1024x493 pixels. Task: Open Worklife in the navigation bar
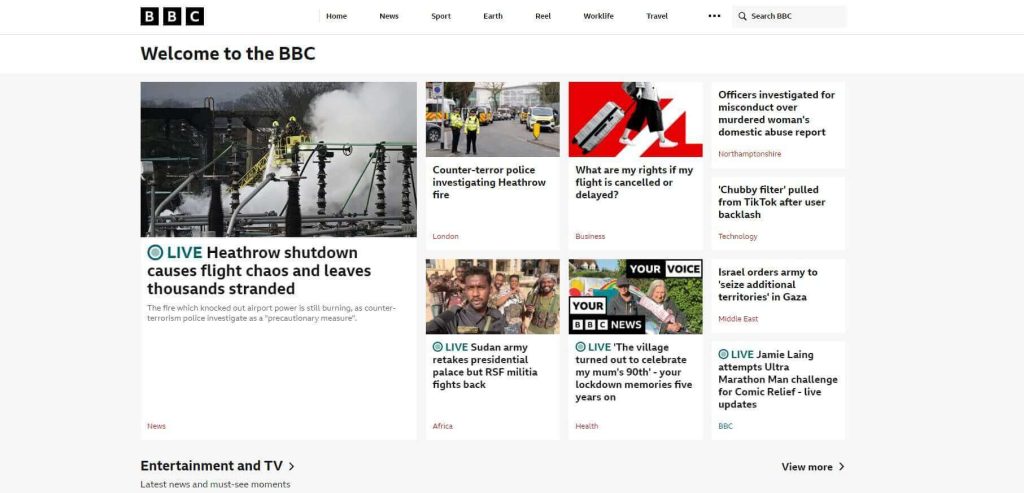coord(598,16)
